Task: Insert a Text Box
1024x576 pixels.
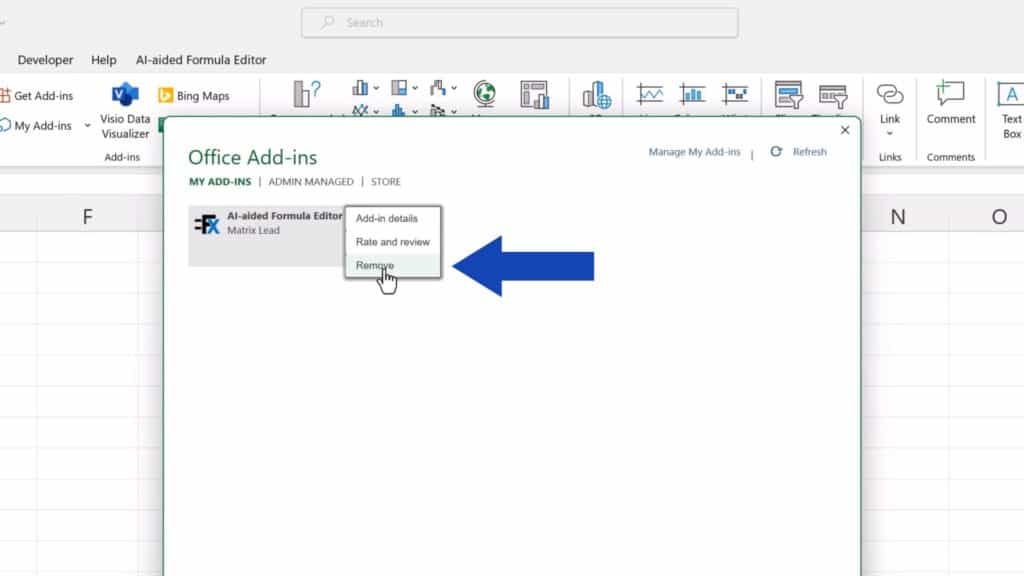Action: click(1011, 110)
